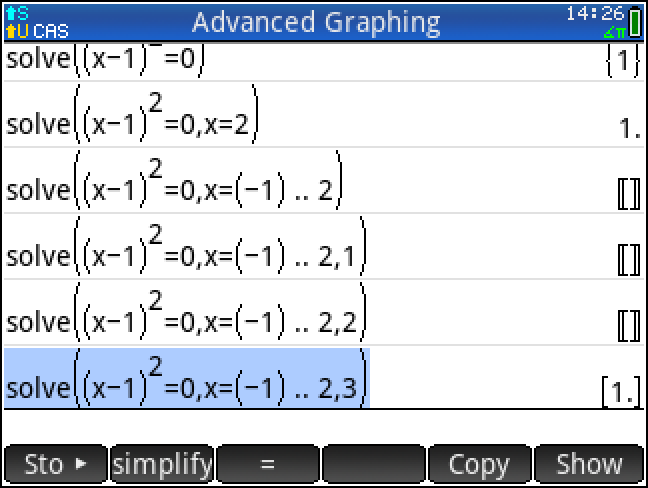This screenshot has height=488, width=648.
Task: Click the empty command input line
Action: 324,425
